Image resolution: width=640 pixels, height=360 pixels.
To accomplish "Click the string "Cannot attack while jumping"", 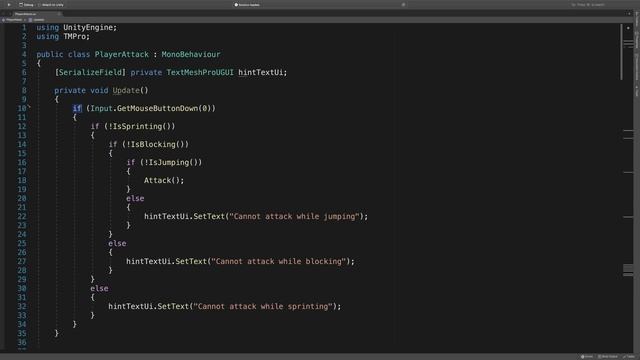I will tap(294, 216).
